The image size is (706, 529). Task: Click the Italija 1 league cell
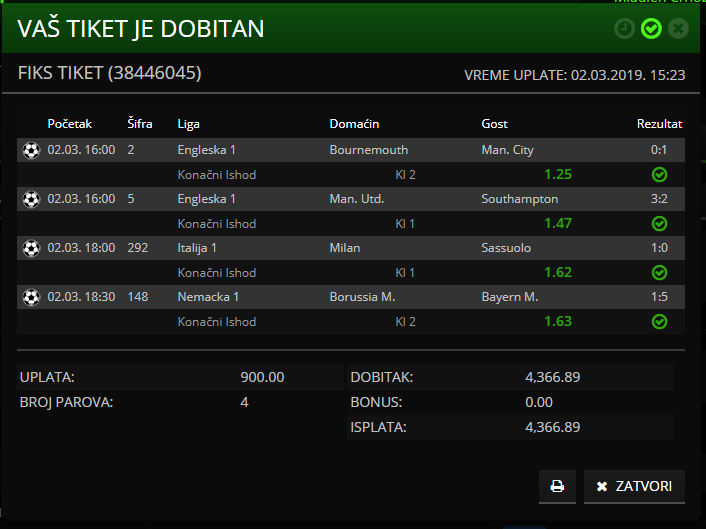[x=197, y=248]
